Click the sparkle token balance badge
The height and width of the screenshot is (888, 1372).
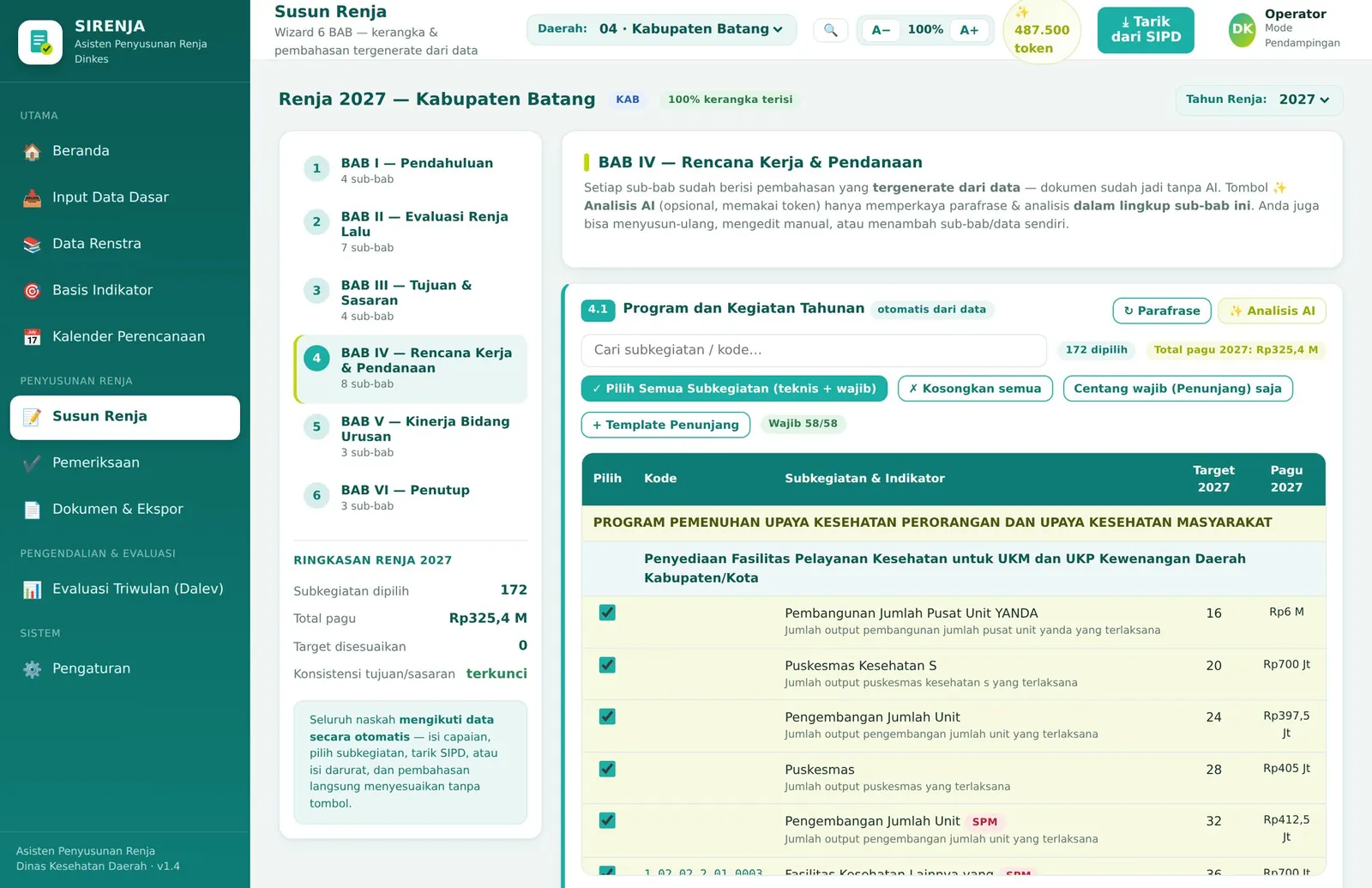coord(1042,30)
